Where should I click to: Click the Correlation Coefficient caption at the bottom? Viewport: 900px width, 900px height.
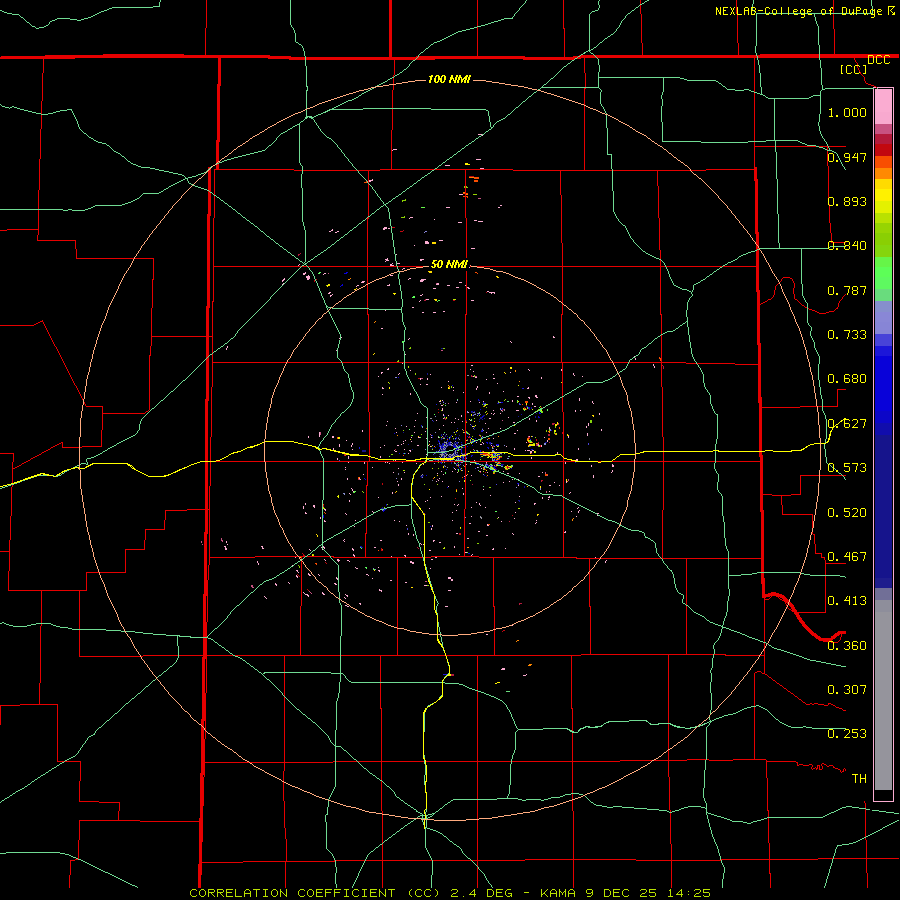(450, 893)
